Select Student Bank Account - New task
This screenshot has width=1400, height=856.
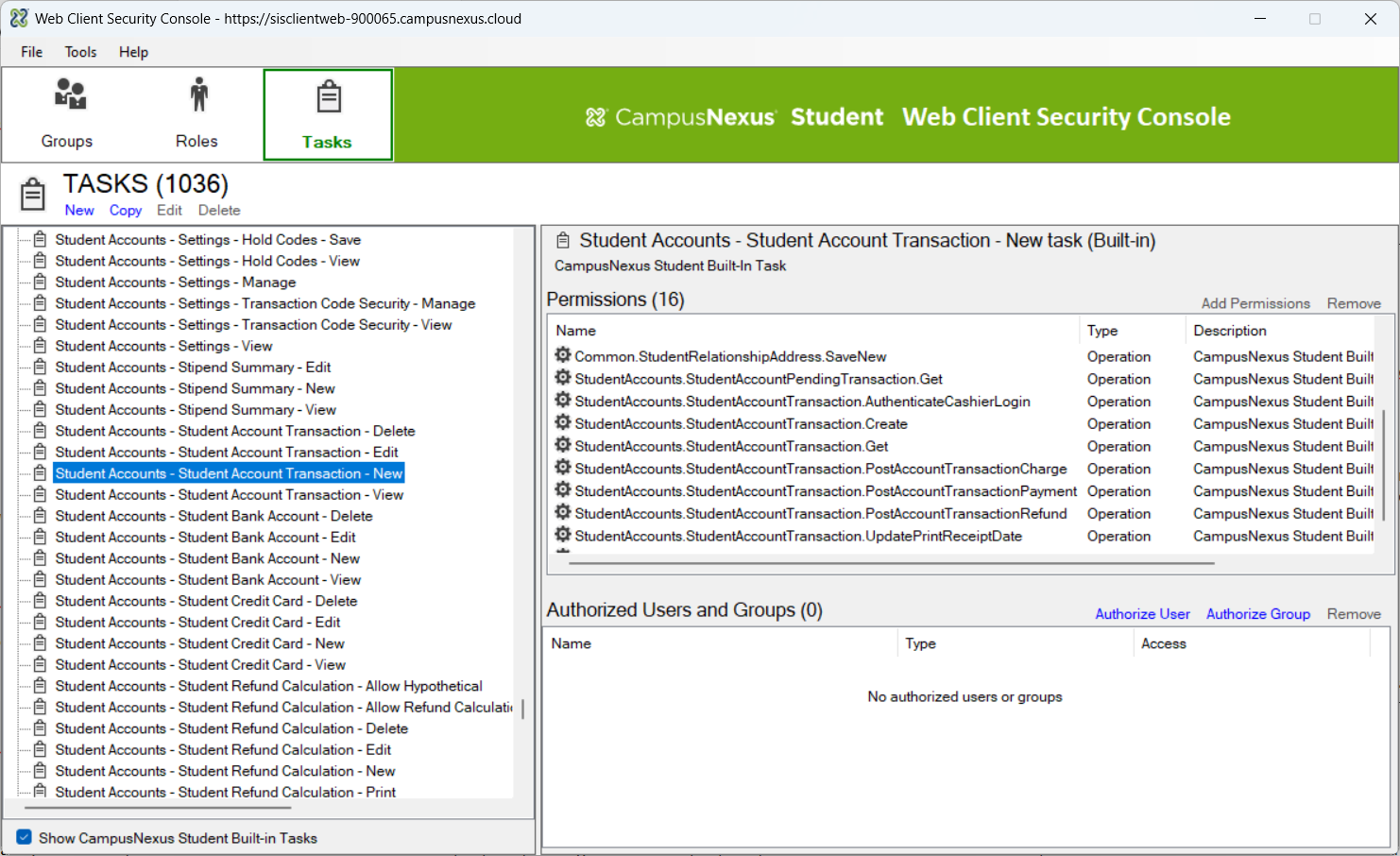pyautogui.click(x=207, y=558)
